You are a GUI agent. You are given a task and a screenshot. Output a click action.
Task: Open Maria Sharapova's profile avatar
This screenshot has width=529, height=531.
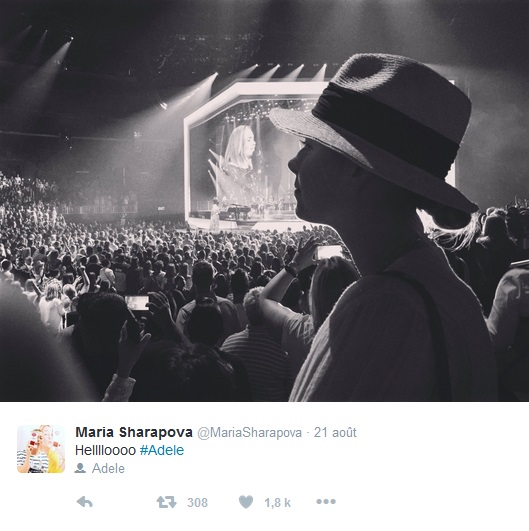[x=41, y=449]
